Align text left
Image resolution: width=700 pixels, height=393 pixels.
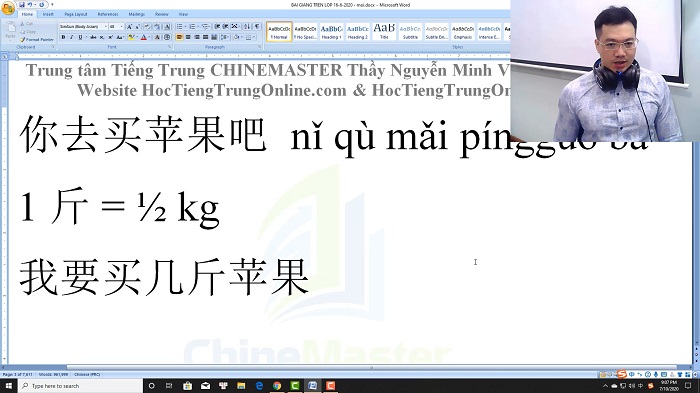[x=179, y=37]
